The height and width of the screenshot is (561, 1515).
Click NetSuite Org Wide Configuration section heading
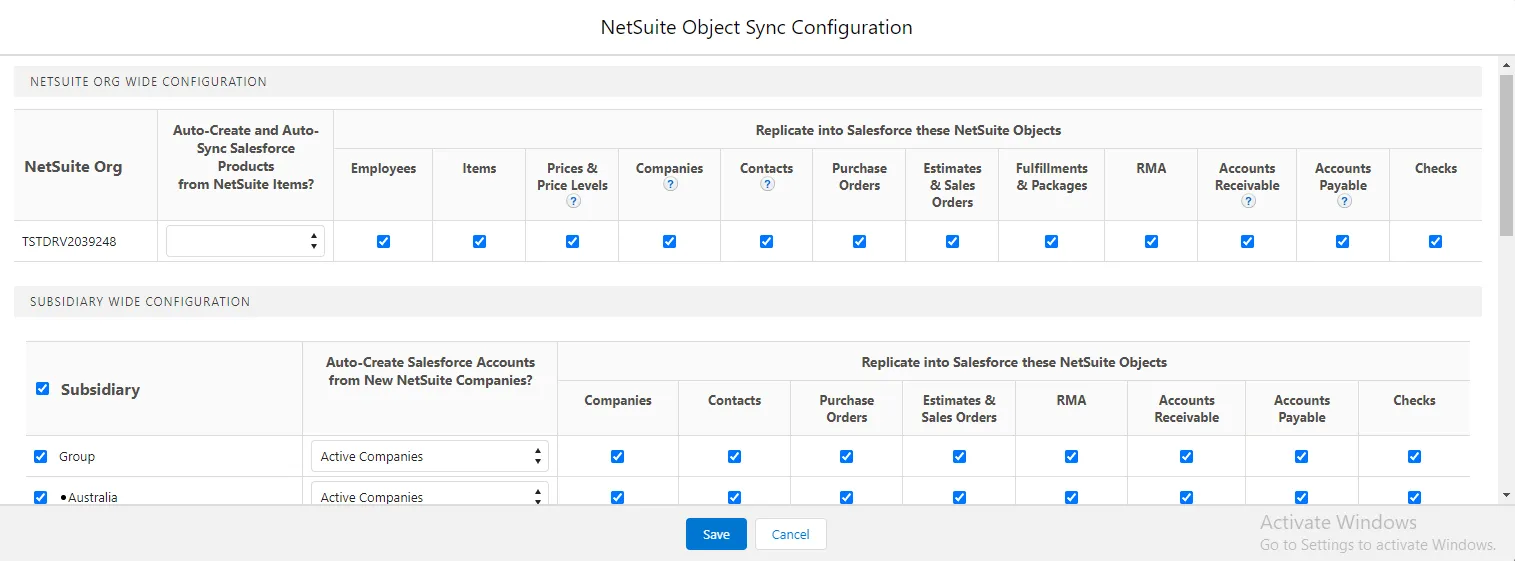[x=148, y=82]
